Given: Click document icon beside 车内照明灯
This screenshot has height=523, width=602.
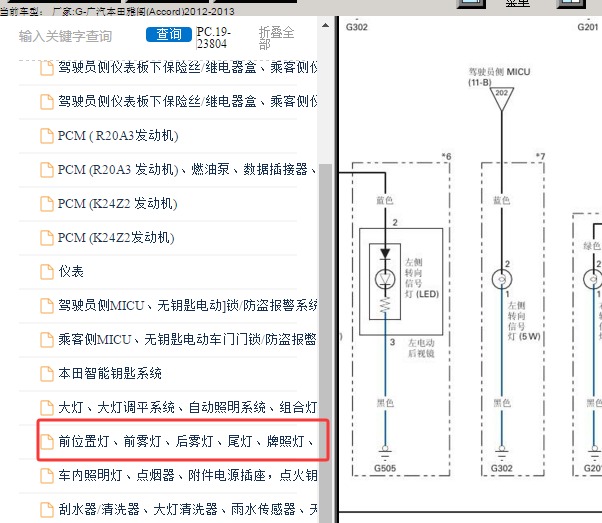Looking at the screenshot, I should click(47, 475).
